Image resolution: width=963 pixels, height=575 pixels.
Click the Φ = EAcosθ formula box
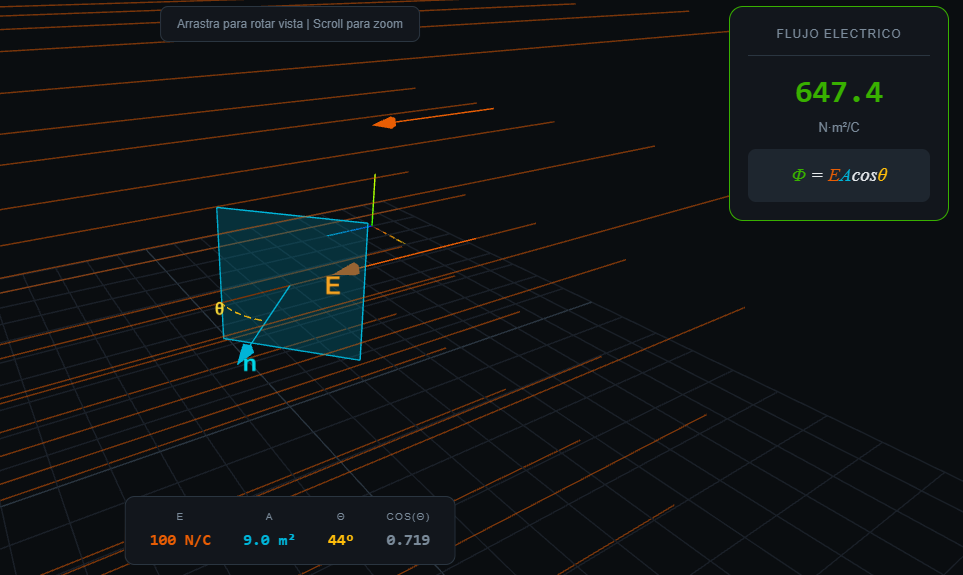coord(838,175)
